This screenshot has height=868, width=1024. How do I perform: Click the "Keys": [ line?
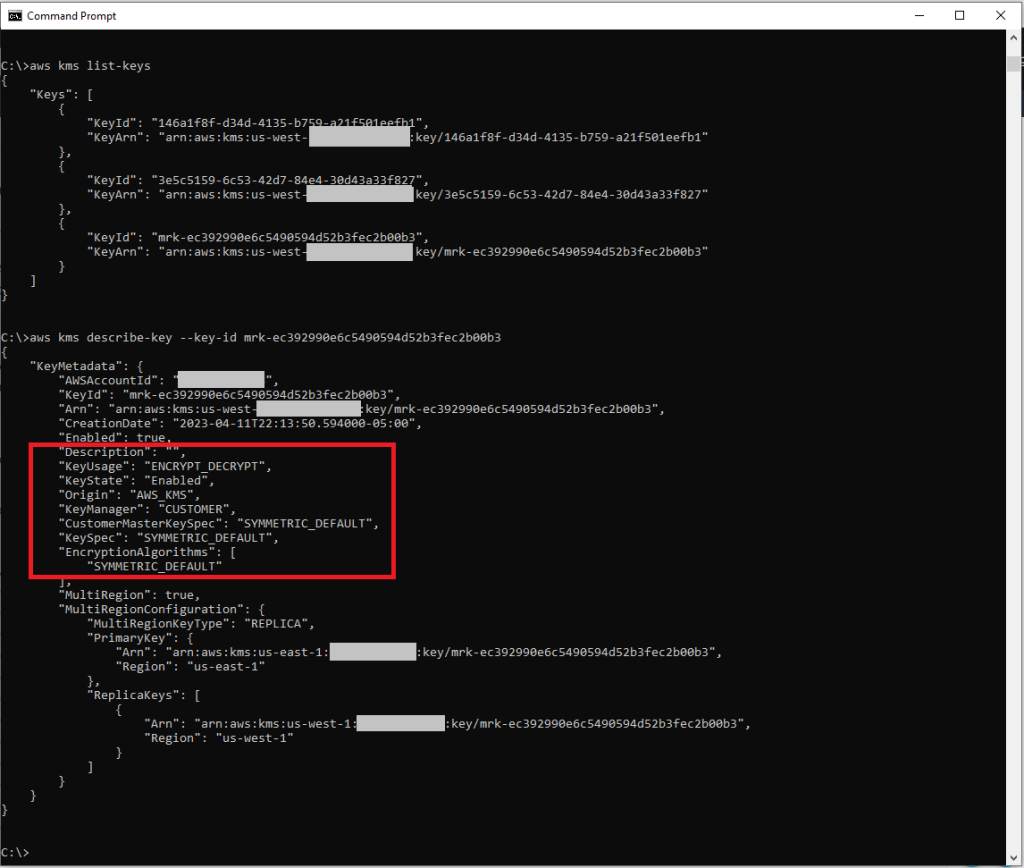click(61, 95)
